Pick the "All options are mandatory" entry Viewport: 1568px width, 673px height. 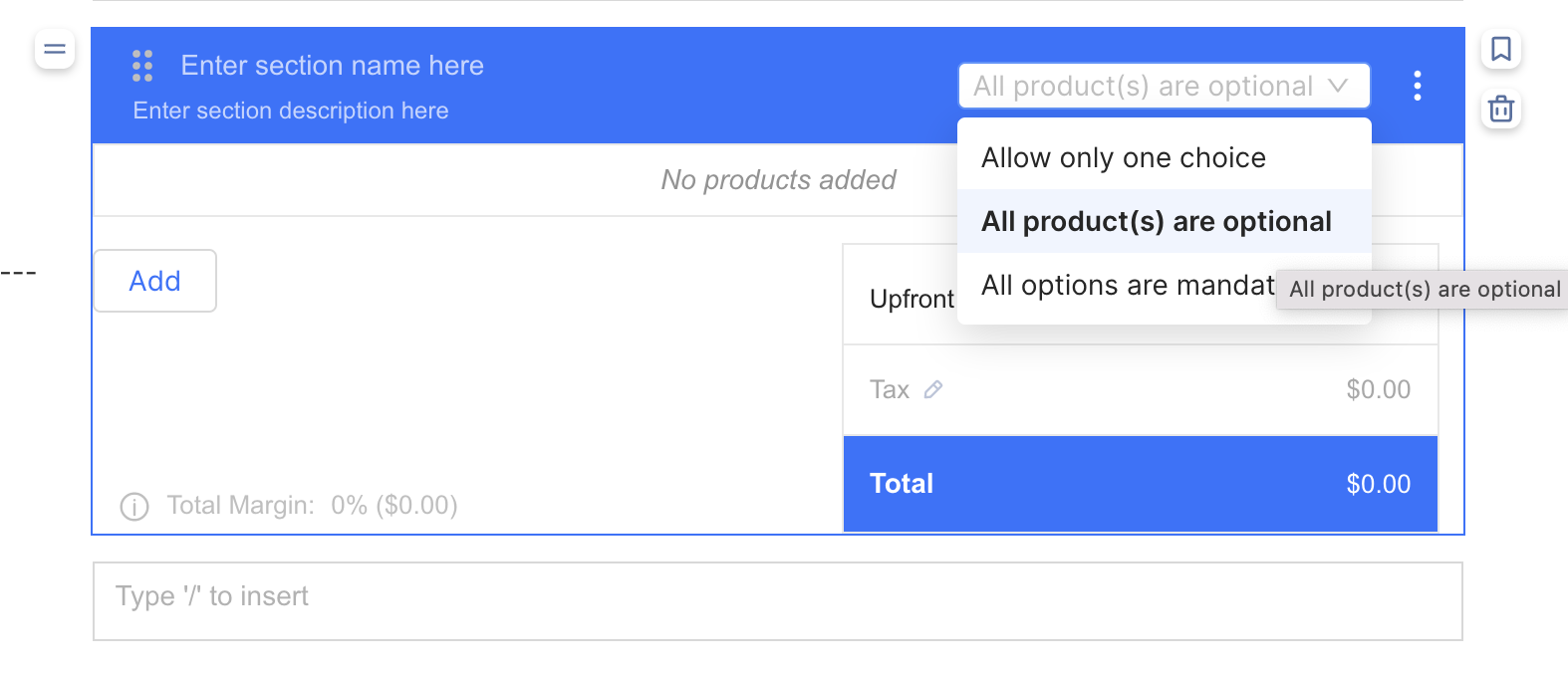click(1126, 286)
